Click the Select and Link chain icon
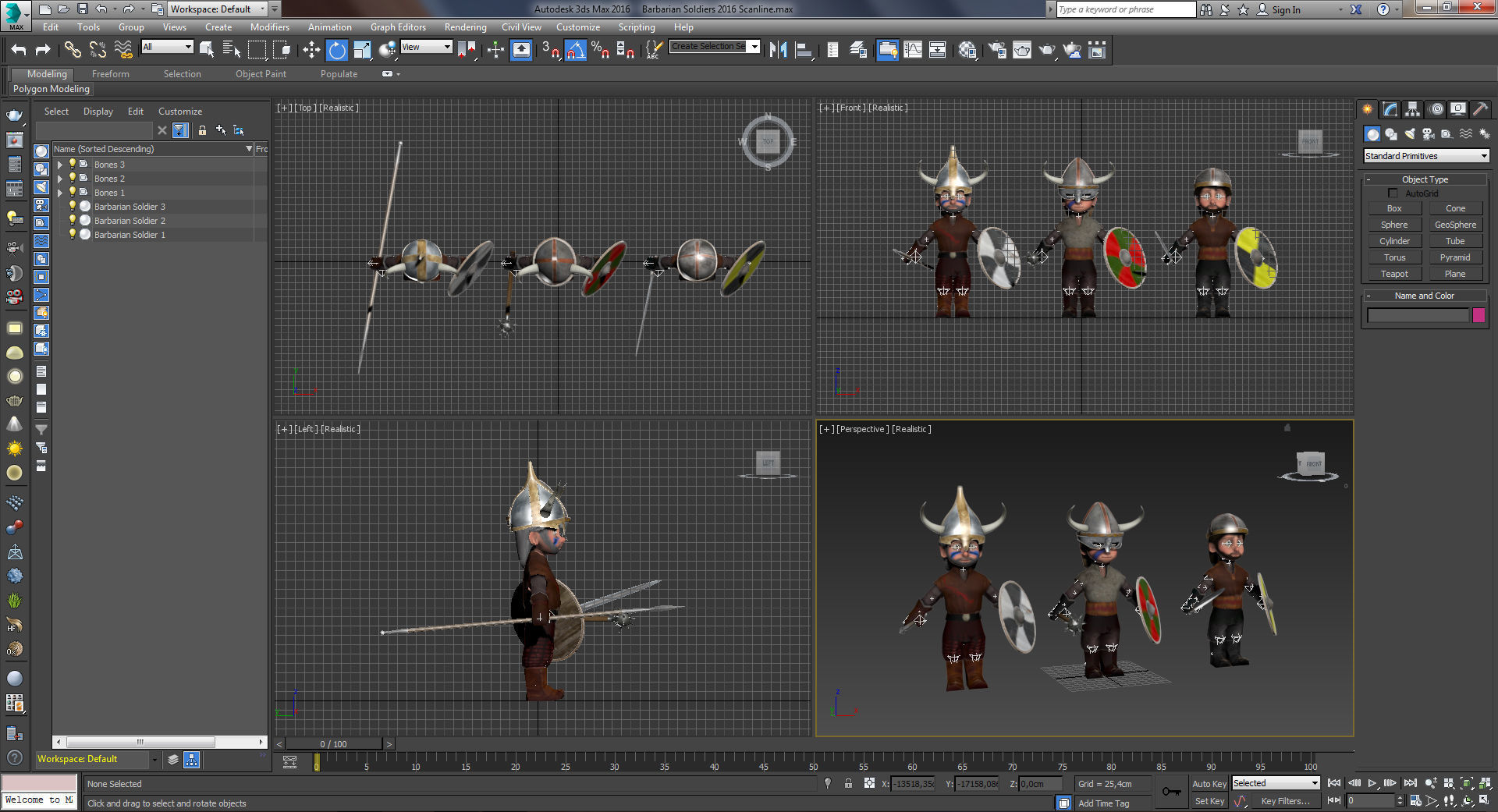 [x=73, y=51]
